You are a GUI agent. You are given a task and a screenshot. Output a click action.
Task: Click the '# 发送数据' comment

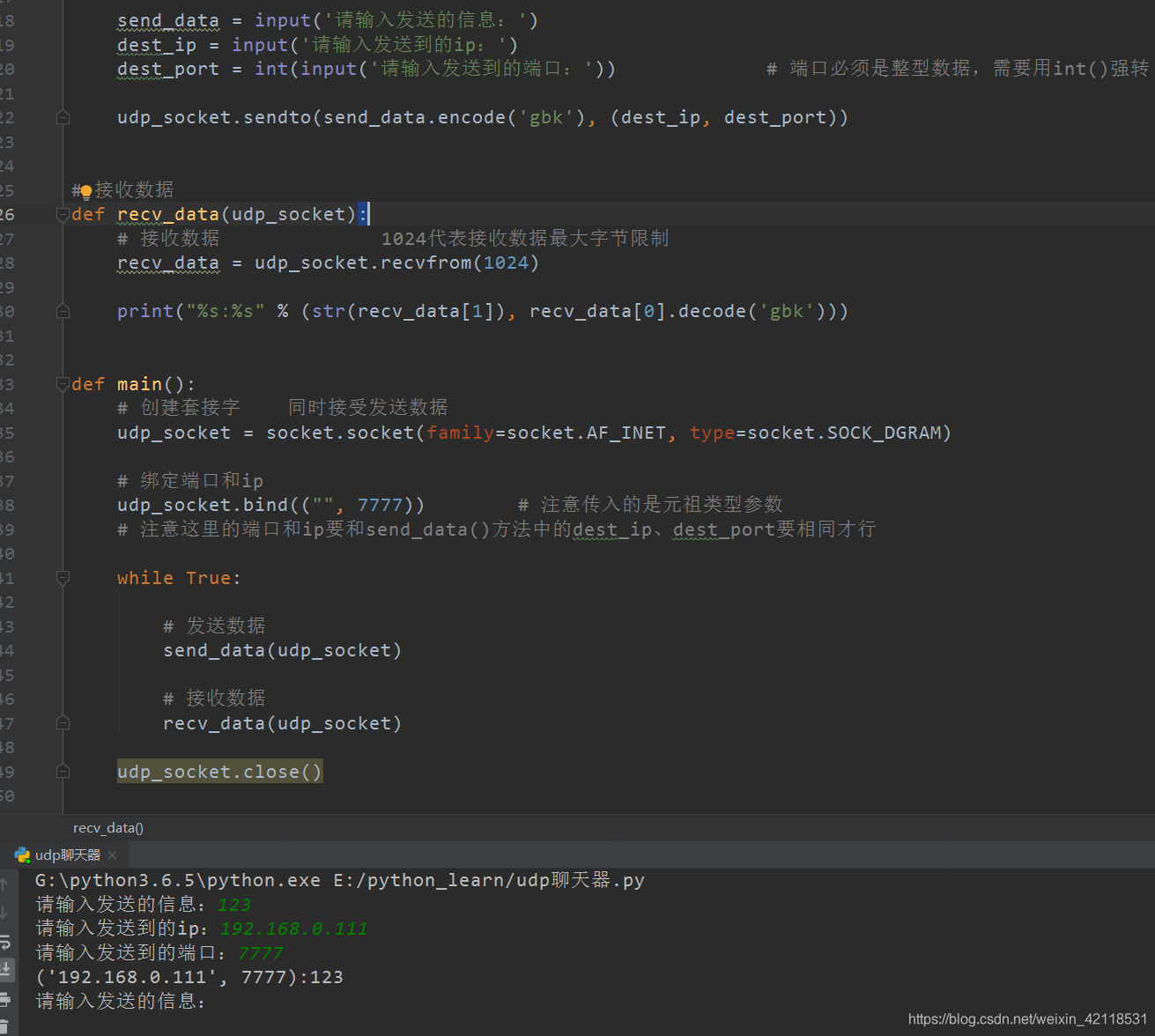coord(214,625)
